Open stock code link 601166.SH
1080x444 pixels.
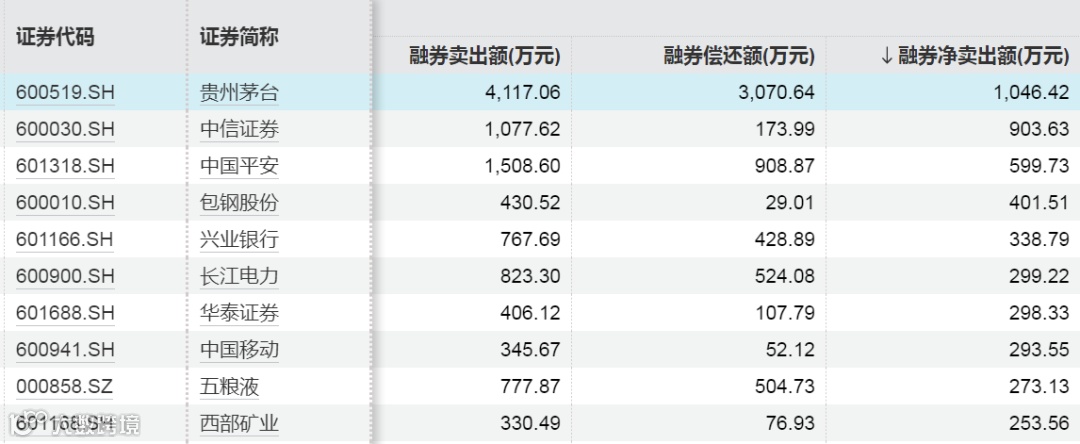point(65,240)
